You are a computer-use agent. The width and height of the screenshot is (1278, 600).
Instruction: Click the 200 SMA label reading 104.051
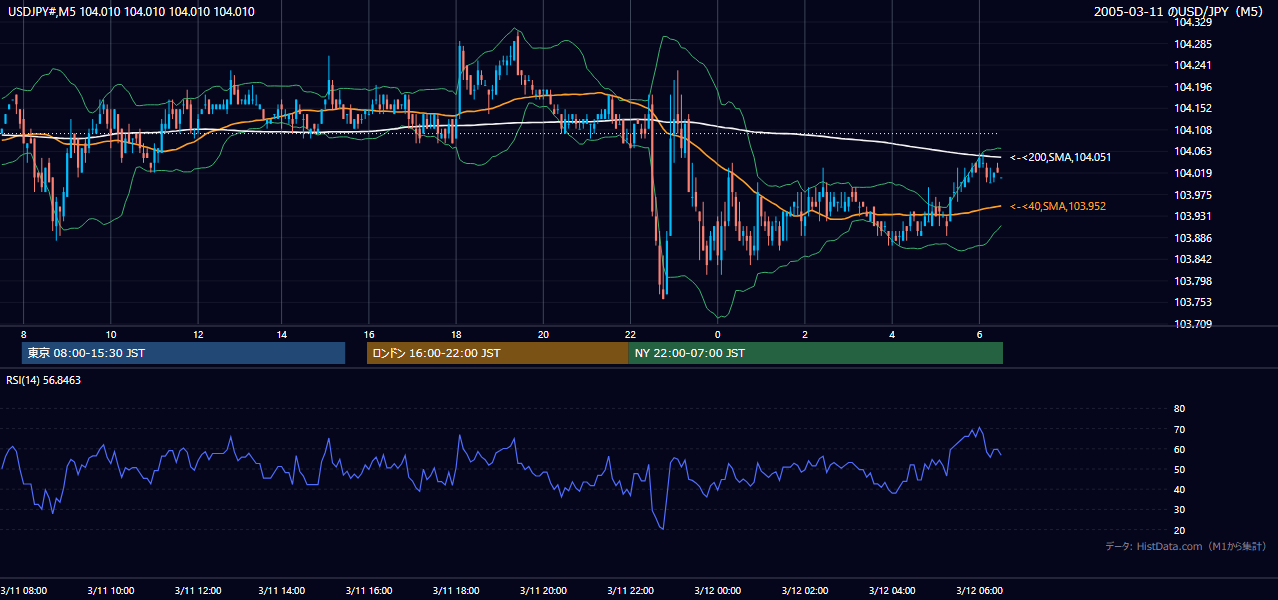(x=1061, y=158)
